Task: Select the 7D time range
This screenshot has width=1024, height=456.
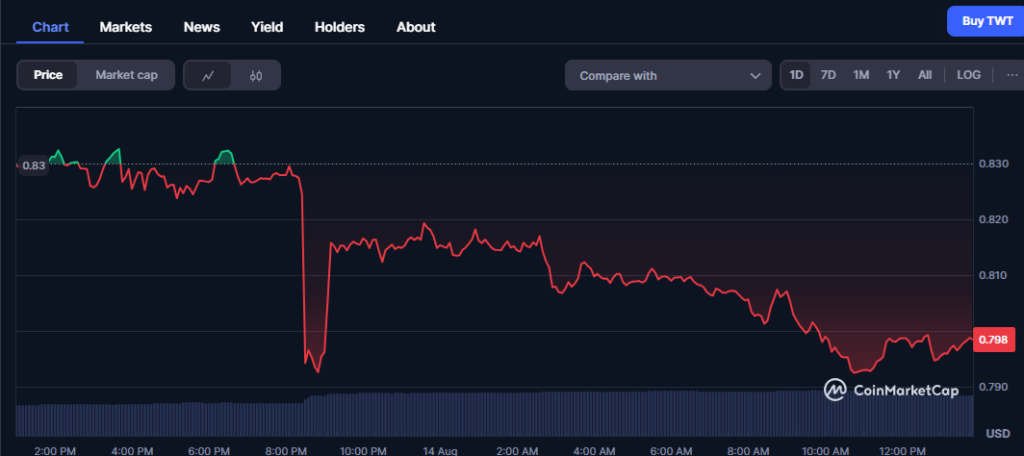Action: click(828, 75)
